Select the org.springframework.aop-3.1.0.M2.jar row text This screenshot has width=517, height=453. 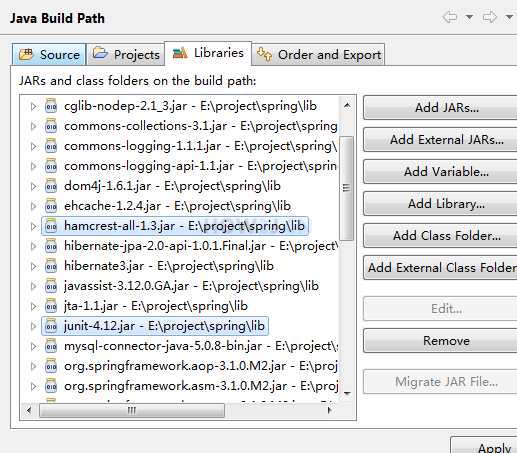[x=201, y=366]
